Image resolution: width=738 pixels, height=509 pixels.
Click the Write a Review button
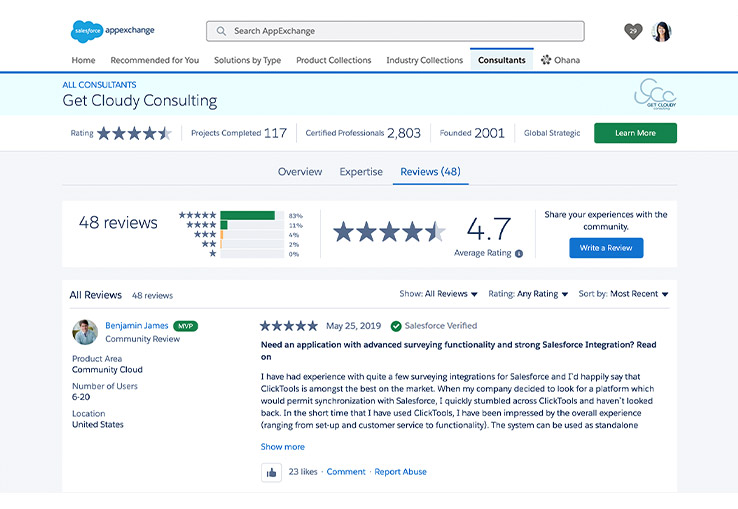pos(606,248)
